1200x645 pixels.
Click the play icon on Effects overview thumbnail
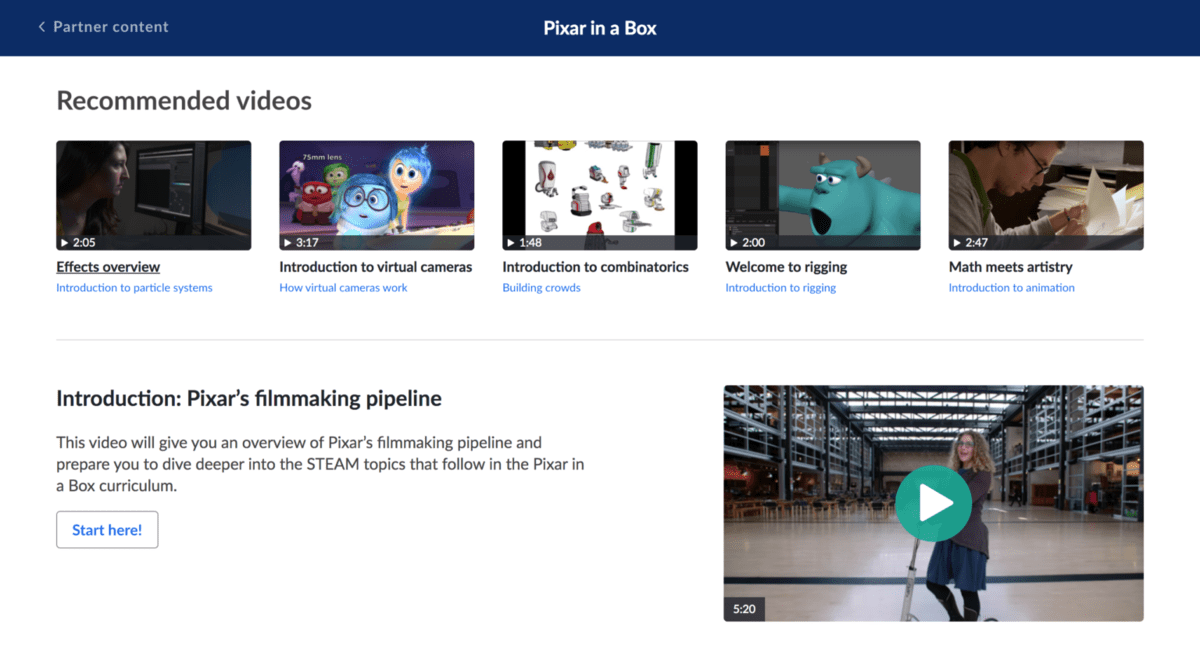pyautogui.click(x=65, y=240)
